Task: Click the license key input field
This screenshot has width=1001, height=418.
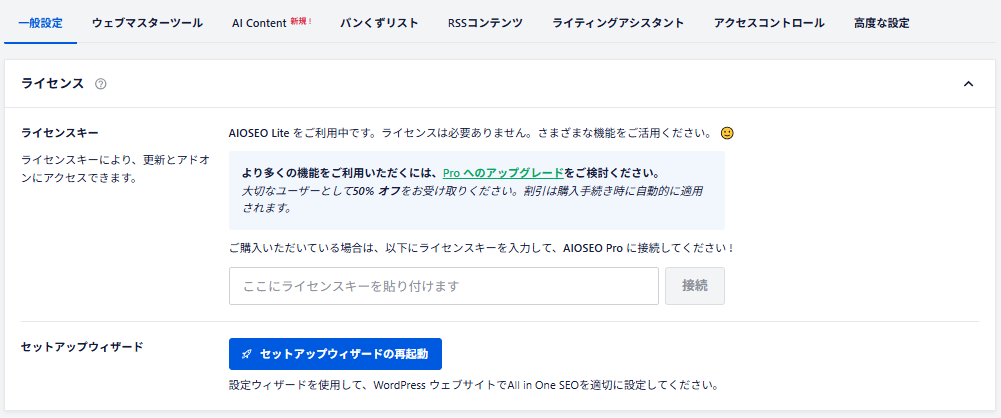Action: (443, 286)
